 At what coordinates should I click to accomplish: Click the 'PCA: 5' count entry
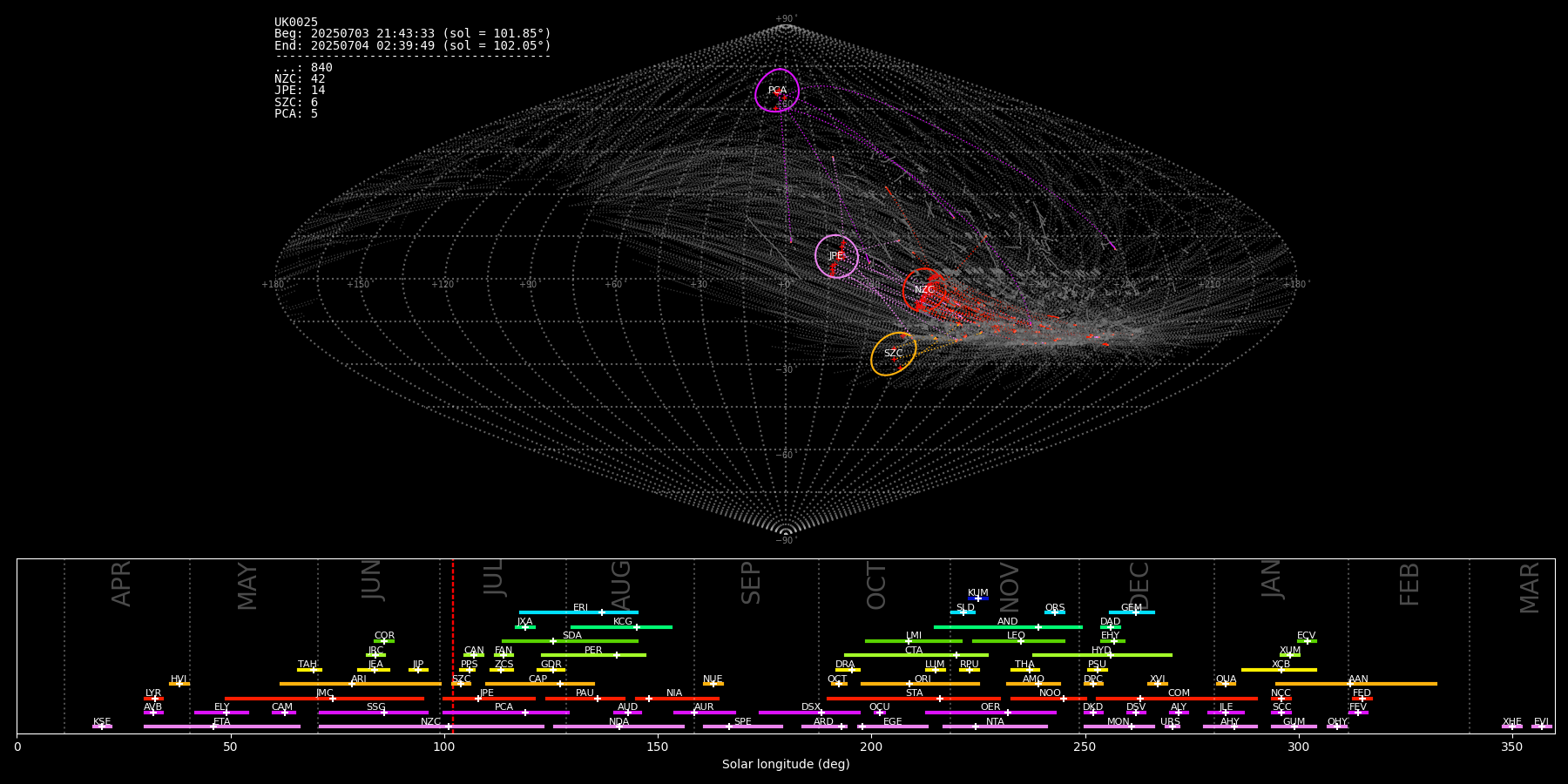[296, 114]
